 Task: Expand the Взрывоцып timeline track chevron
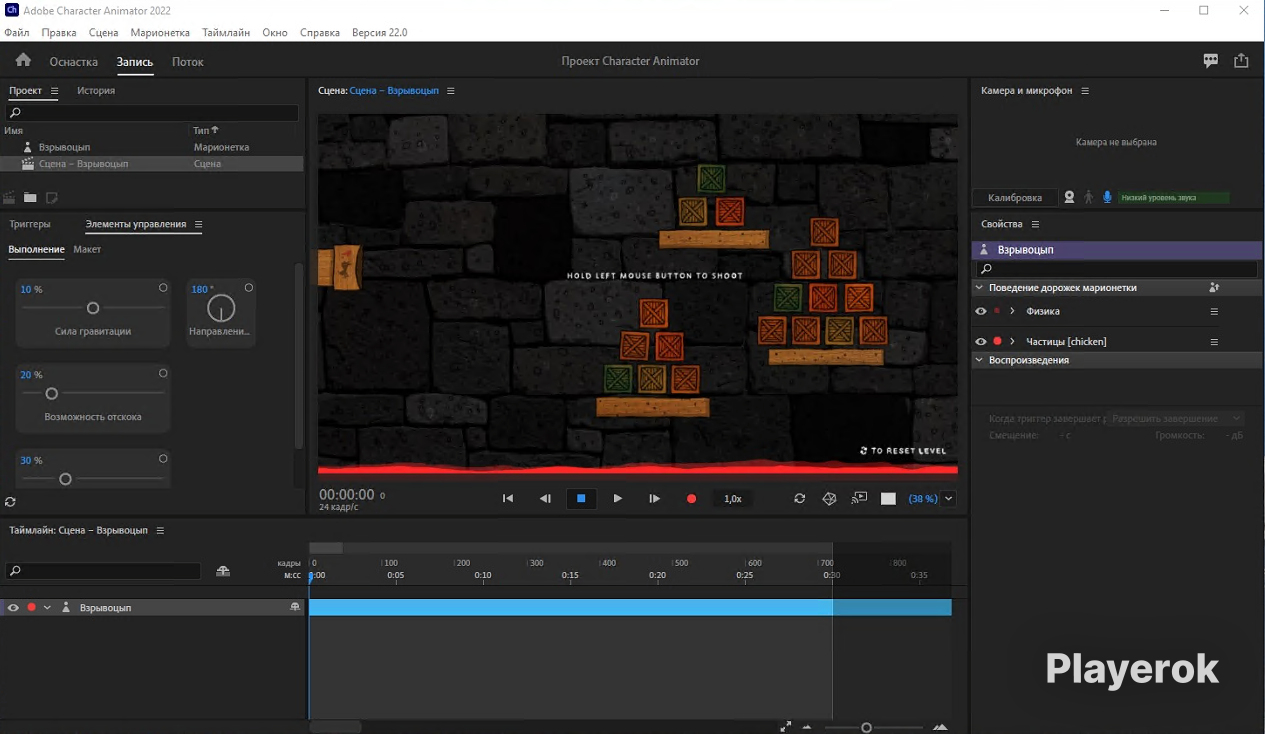pyautogui.click(x=47, y=607)
